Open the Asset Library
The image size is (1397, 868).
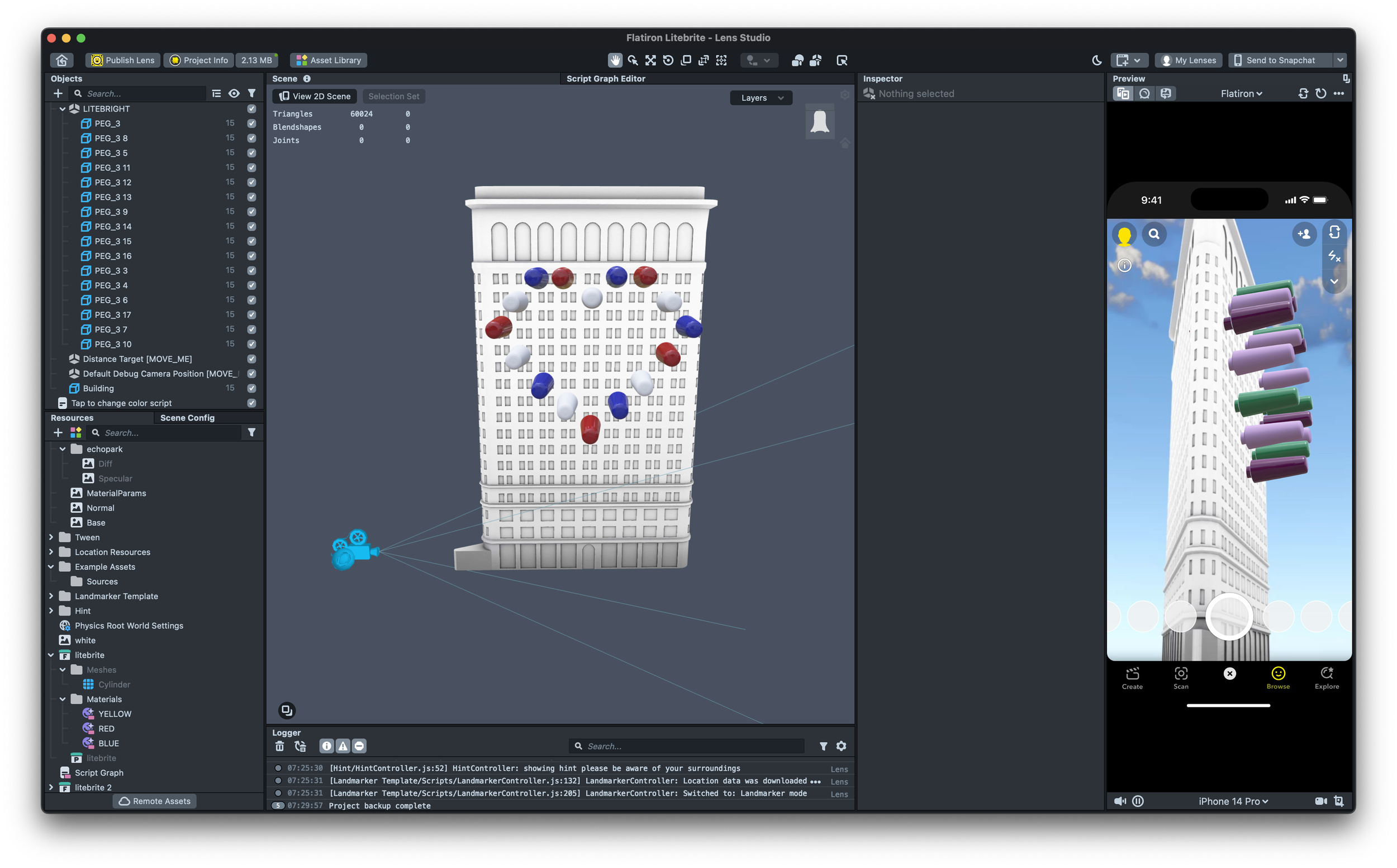pyautogui.click(x=329, y=60)
